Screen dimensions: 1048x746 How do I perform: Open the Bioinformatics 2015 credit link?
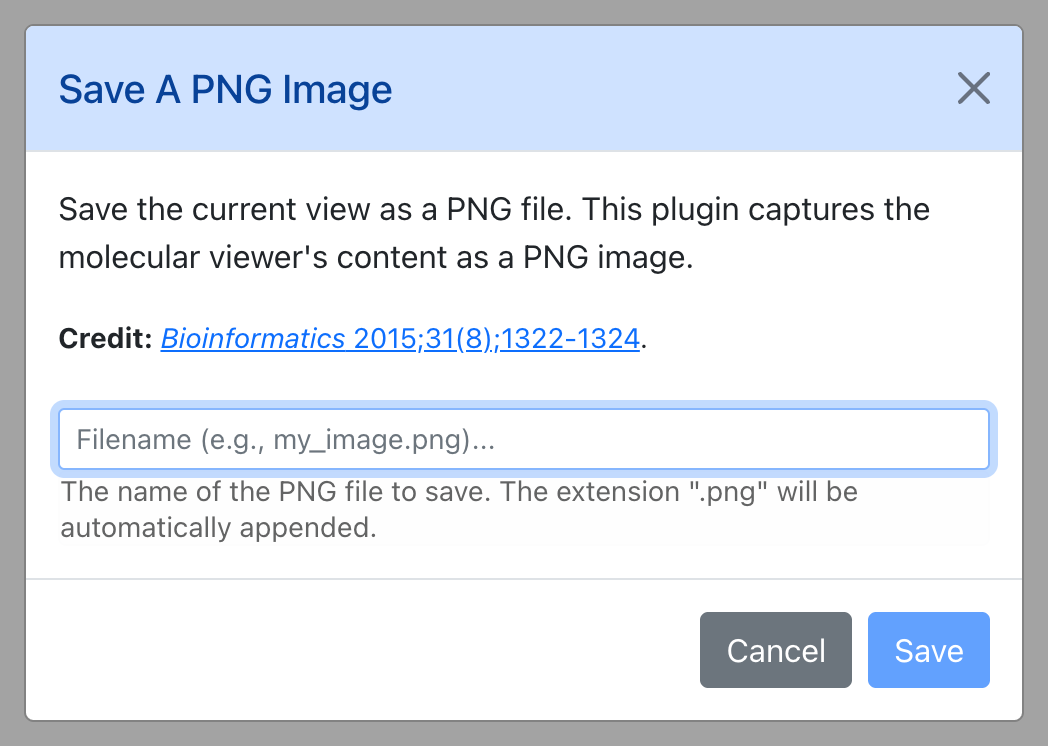pos(400,338)
